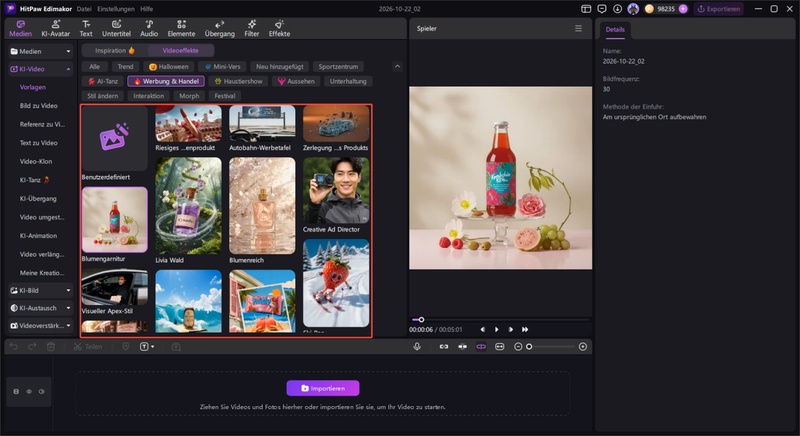Image resolution: width=800 pixels, height=436 pixels.
Task: Click the purple add-credits plus icon
Action: click(683, 9)
